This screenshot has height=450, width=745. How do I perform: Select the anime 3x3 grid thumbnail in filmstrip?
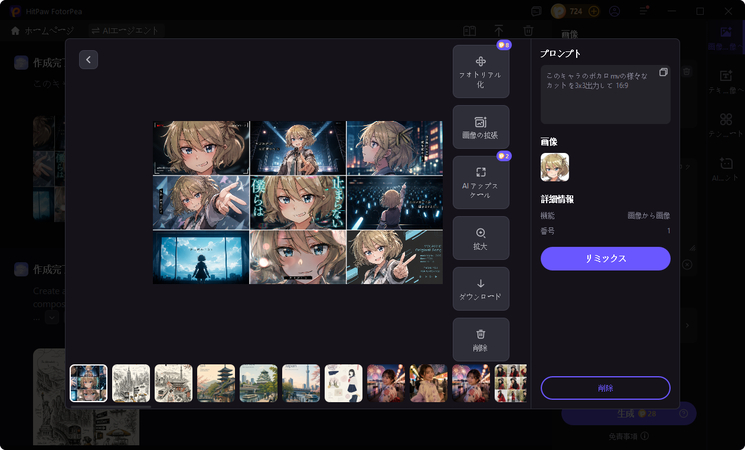click(x=88, y=383)
